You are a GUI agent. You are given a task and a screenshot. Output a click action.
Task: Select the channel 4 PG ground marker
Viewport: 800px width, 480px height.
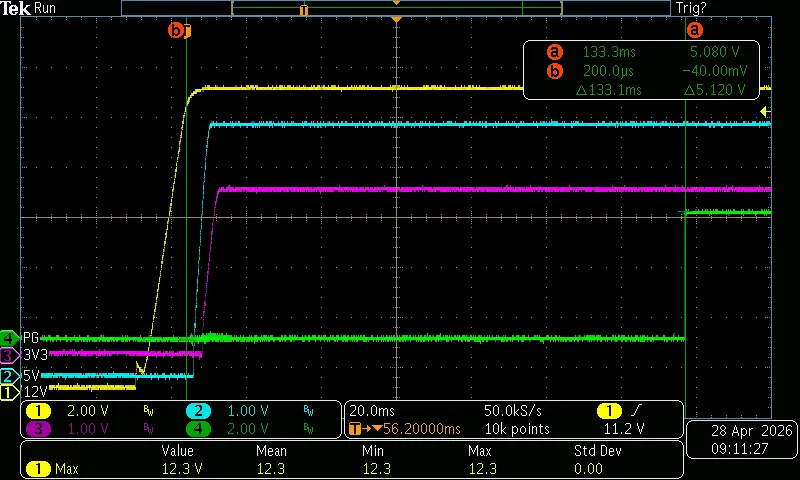(x=9, y=338)
